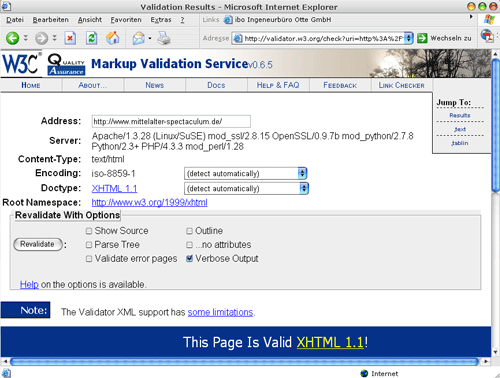Click the Windows flag logo icon
The image size is (500, 378).
pos(489,20)
